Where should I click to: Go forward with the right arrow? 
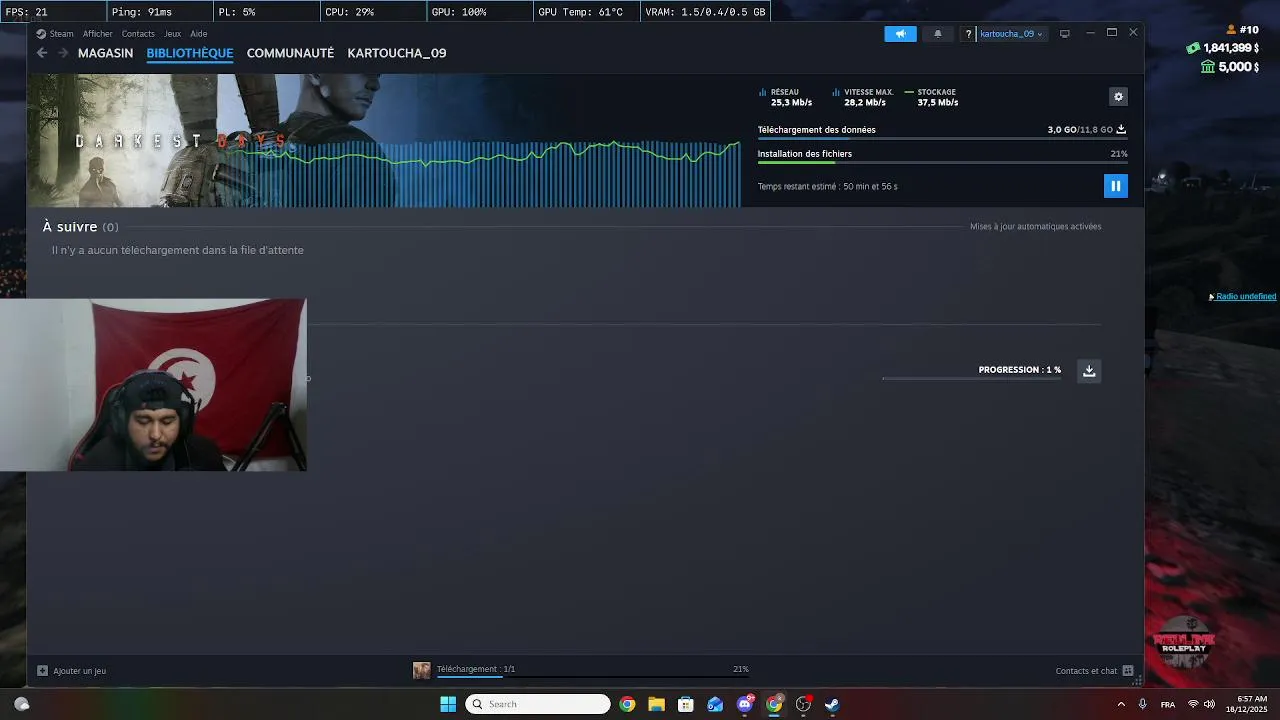[x=63, y=53]
